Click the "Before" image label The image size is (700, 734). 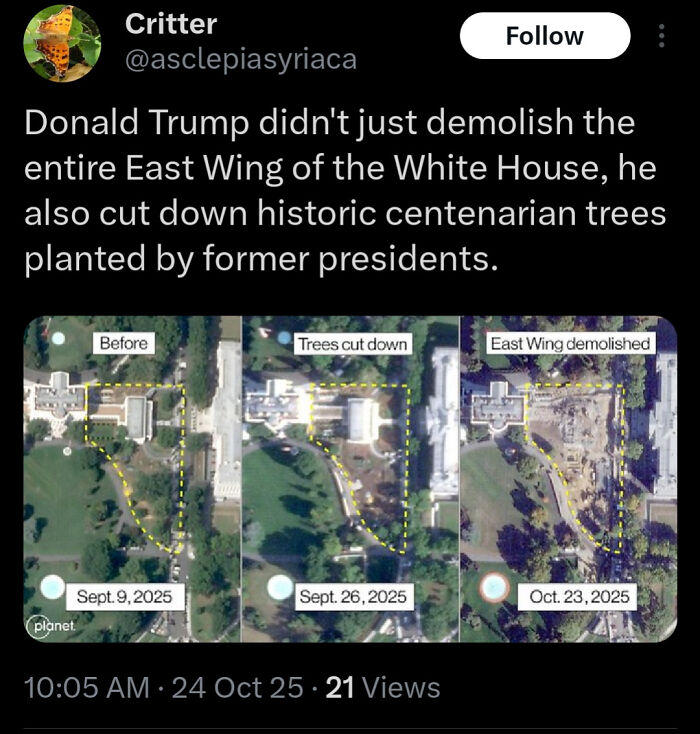click(x=124, y=343)
